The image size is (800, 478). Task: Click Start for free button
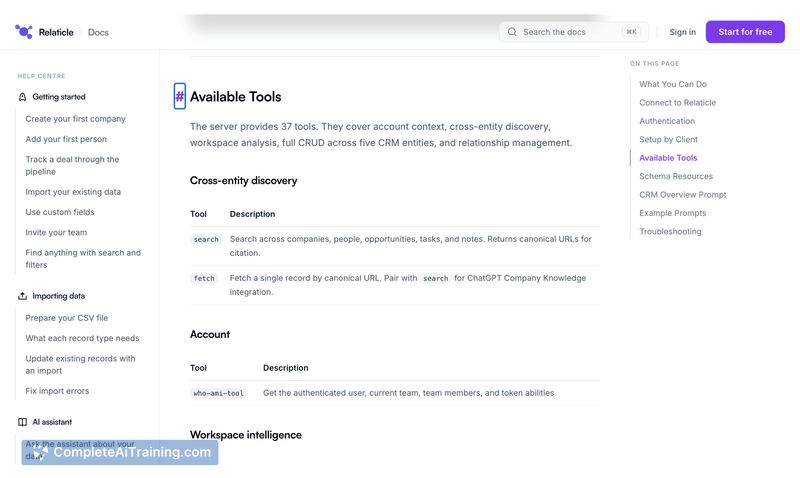[x=745, y=32]
